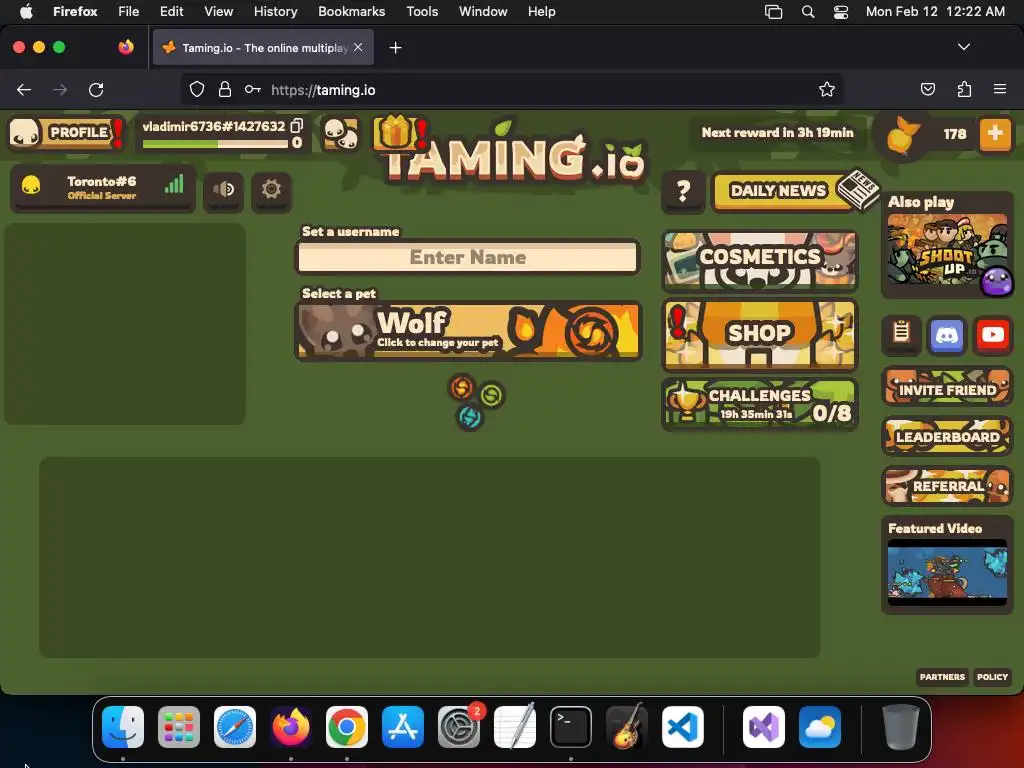Open the Referral panel
1024x768 pixels.
pyautogui.click(x=947, y=485)
